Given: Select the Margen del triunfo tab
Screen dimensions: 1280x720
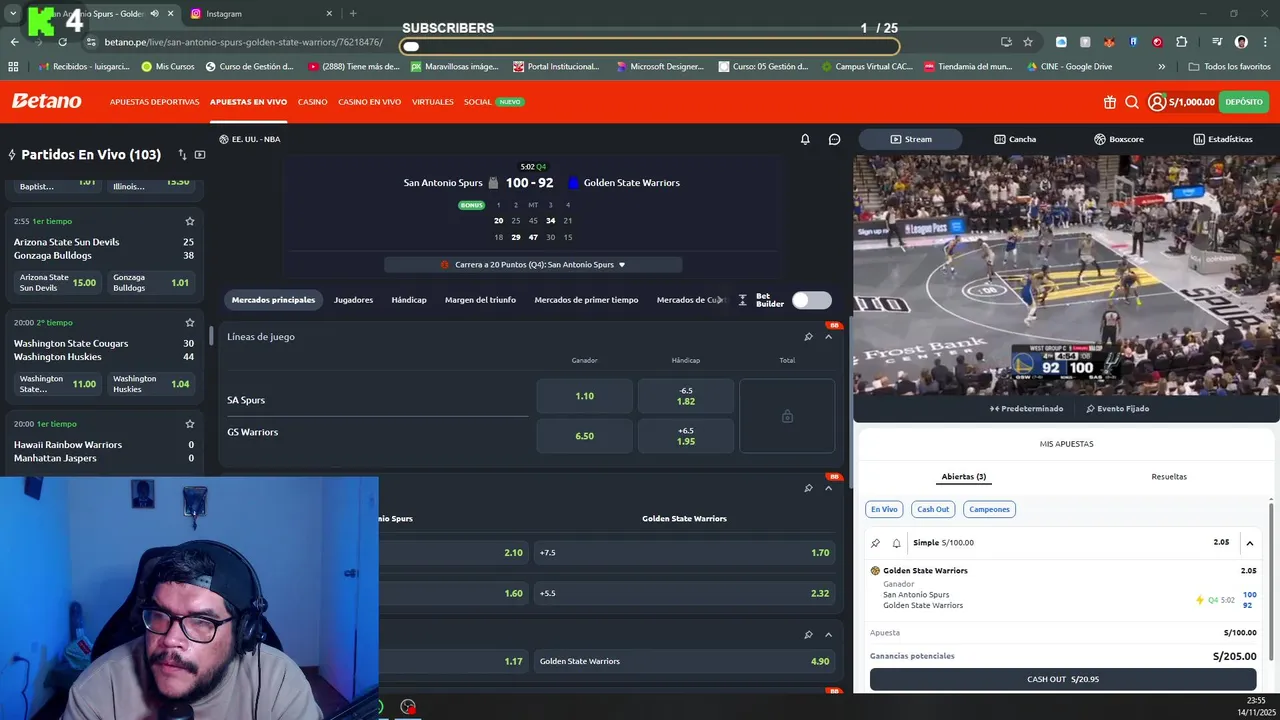Looking at the screenshot, I should click(480, 300).
